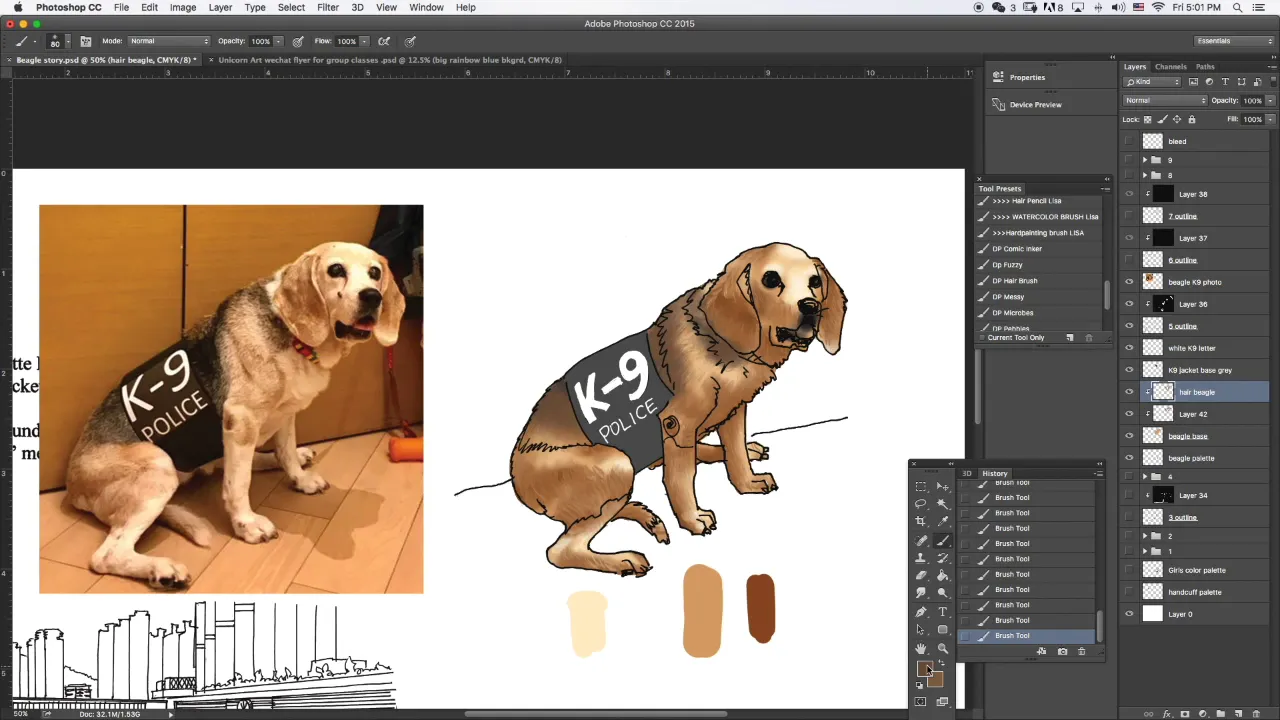1280x720 pixels.
Task: Filter layers by type layers
Action: pos(1225,81)
